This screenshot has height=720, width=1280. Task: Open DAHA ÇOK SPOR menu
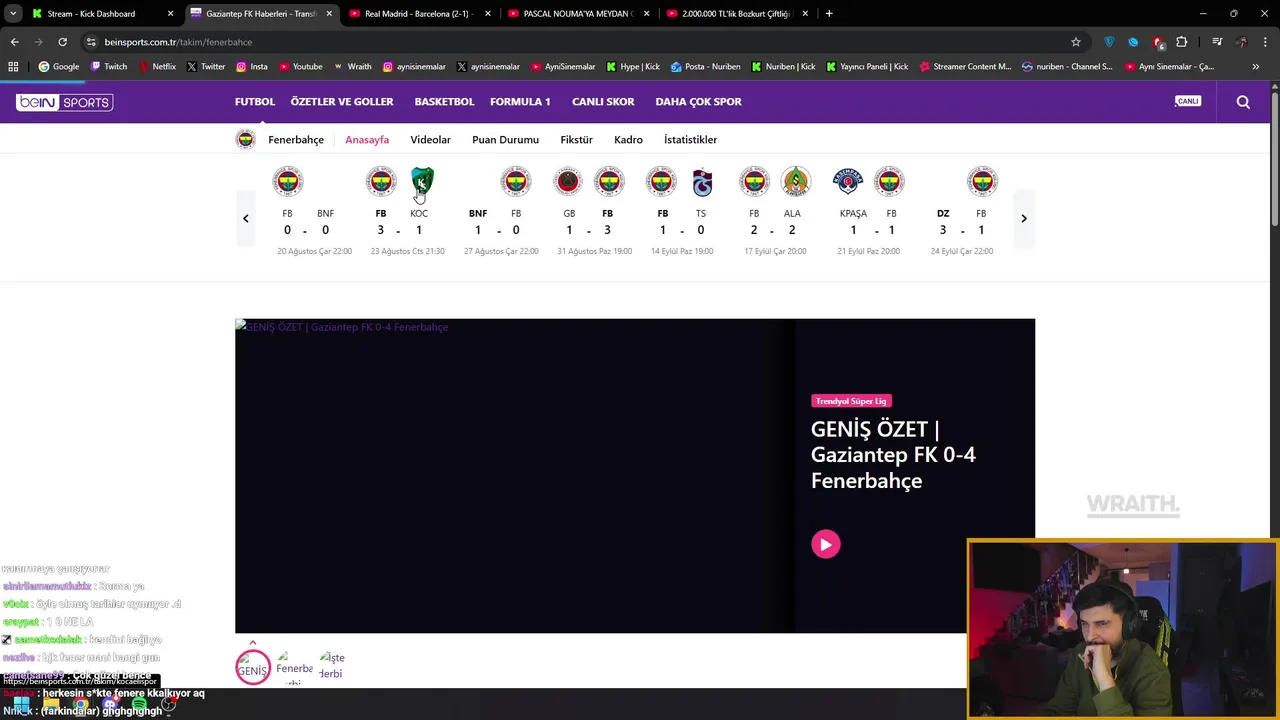(698, 102)
